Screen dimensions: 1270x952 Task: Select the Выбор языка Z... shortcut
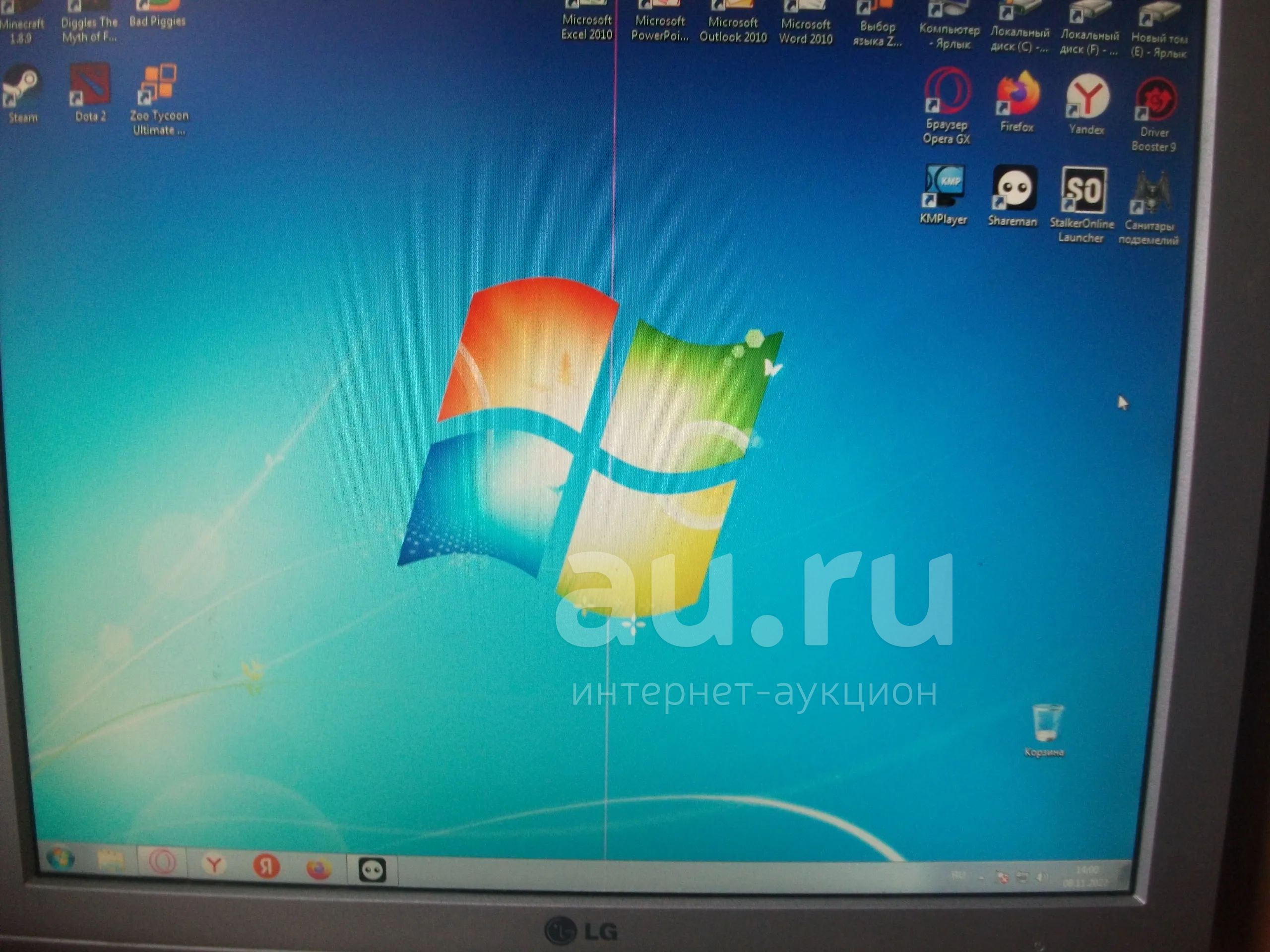click(x=877, y=25)
